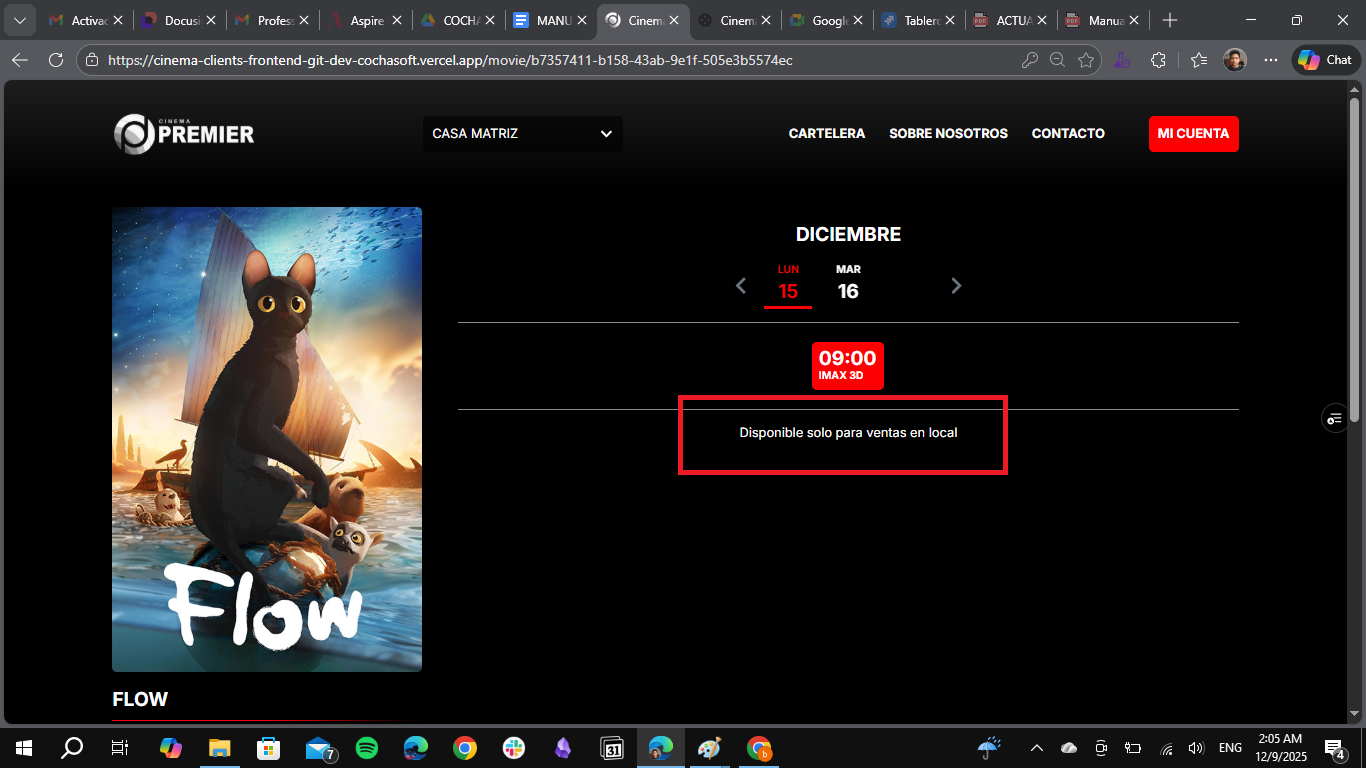Open the browser profile avatar
The height and width of the screenshot is (768, 1366).
(x=1235, y=60)
